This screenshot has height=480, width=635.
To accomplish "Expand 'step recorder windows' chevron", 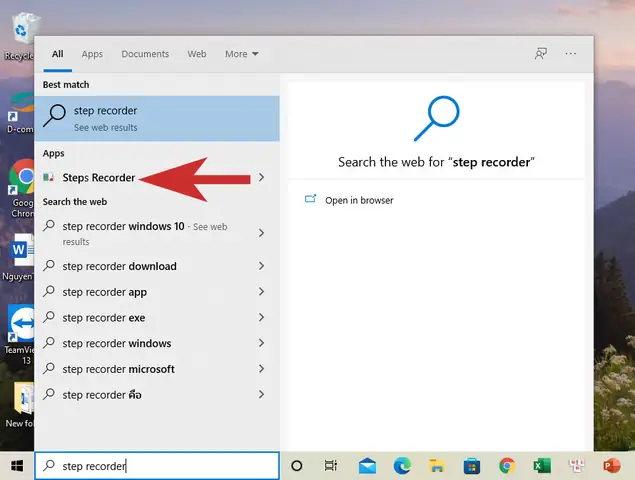I will [262, 343].
